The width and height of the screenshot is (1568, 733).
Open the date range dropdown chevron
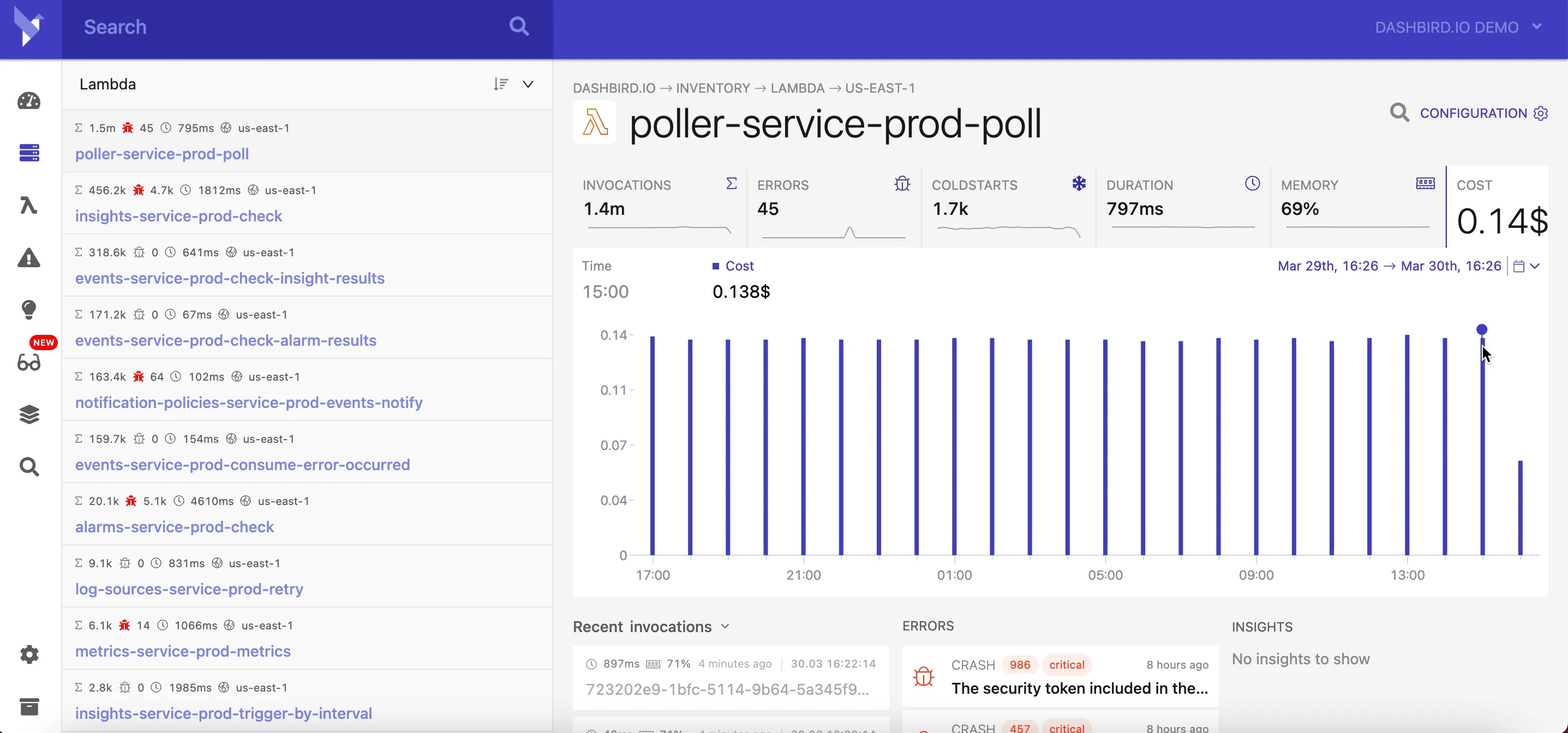[1535, 267]
